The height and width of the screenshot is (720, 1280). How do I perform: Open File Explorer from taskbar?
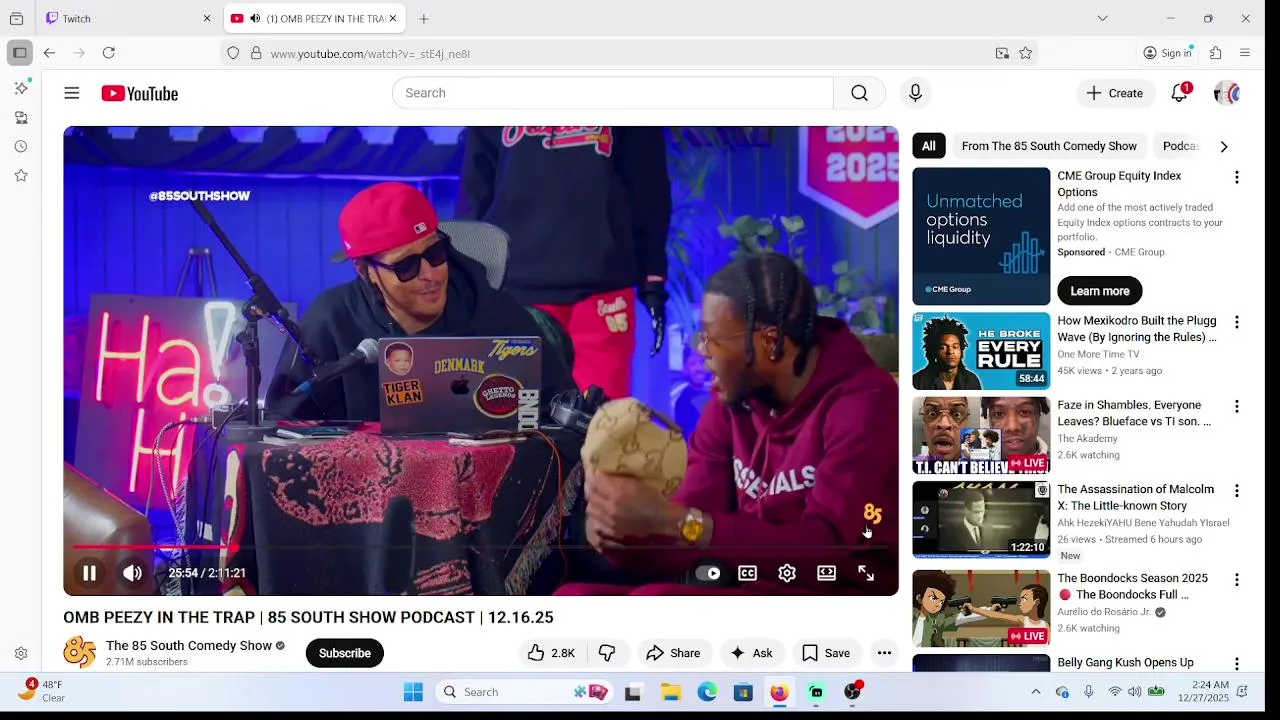[x=671, y=692]
